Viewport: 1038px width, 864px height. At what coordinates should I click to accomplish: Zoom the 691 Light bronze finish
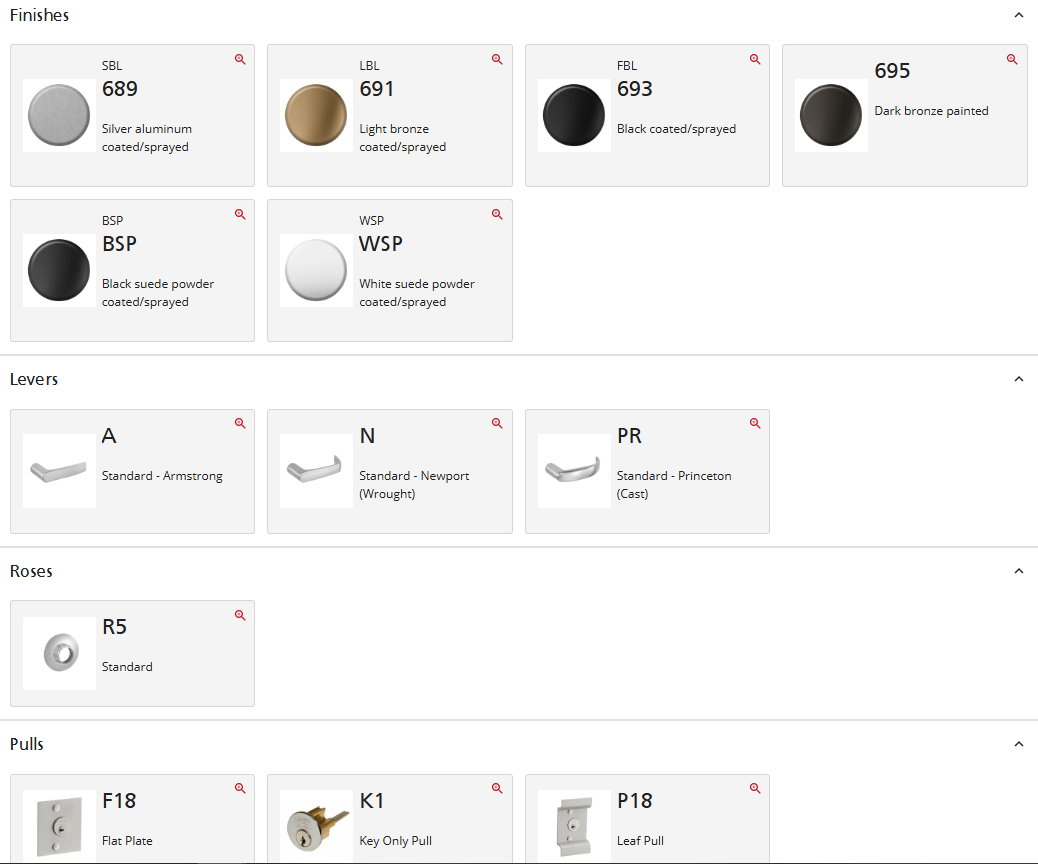point(497,59)
